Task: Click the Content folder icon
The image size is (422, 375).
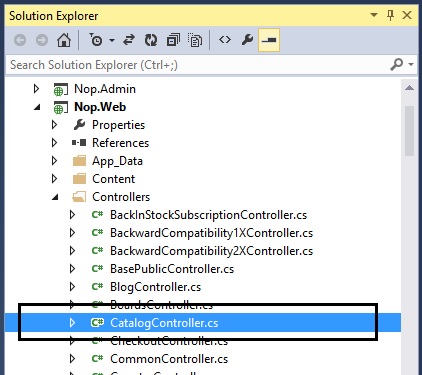Action: click(79, 179)
